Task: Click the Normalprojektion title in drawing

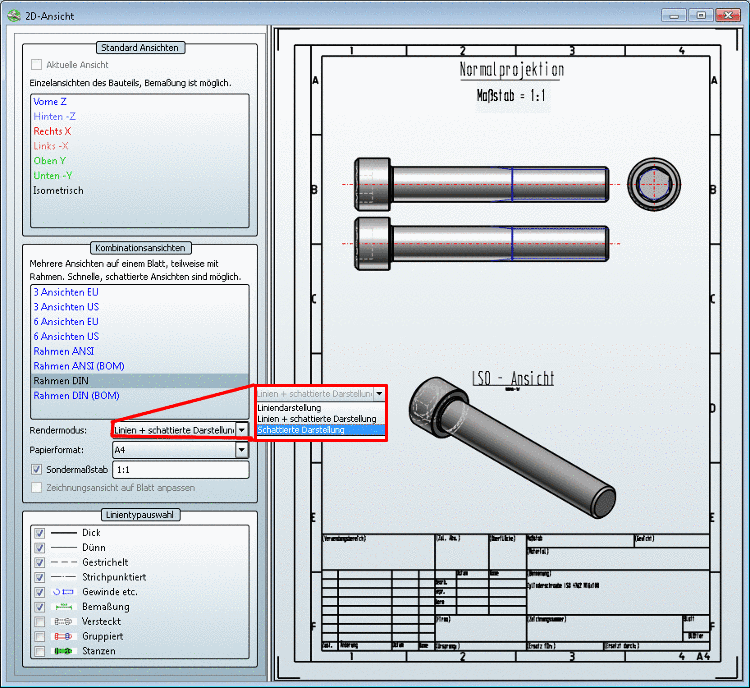Action: [x=512, y=69]
